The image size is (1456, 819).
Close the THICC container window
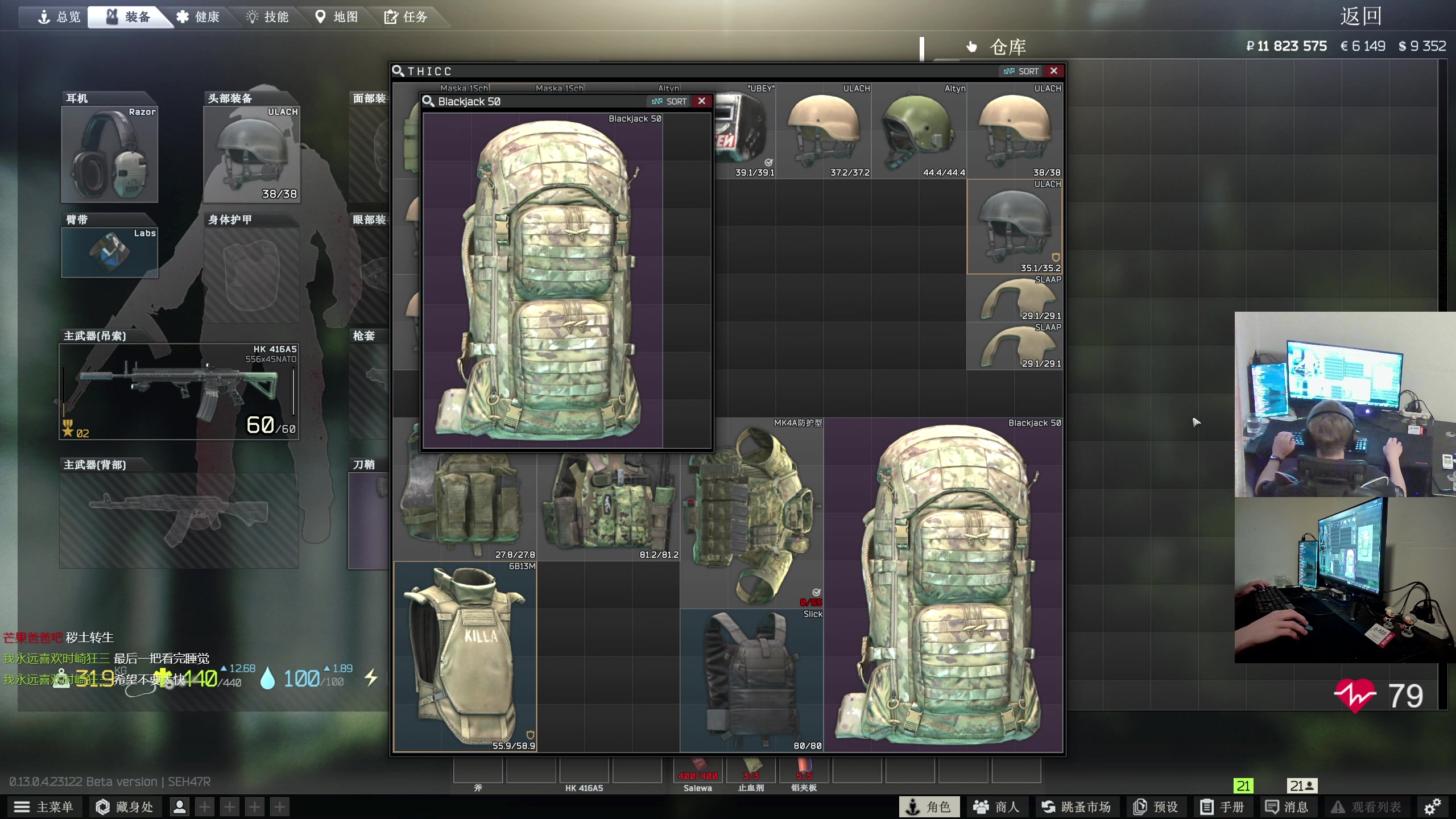point(1054,71)
